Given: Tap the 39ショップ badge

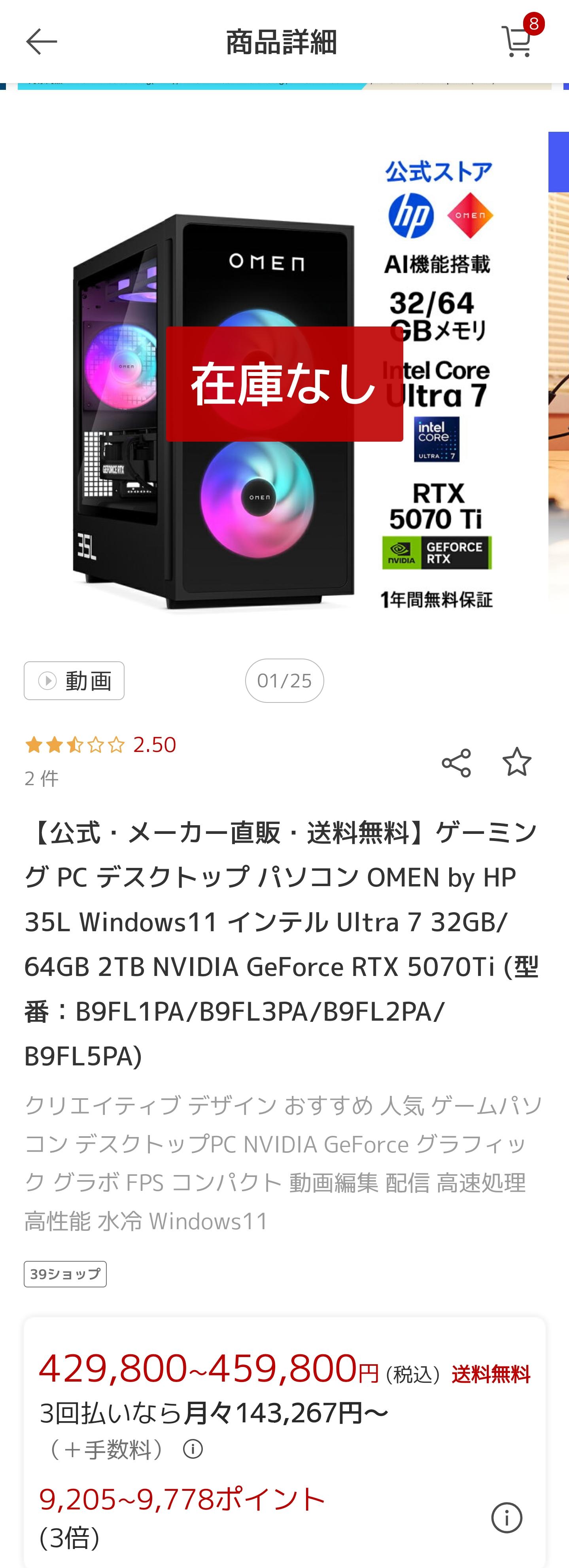Looking at the screenshot, I should click(65, 1274).
